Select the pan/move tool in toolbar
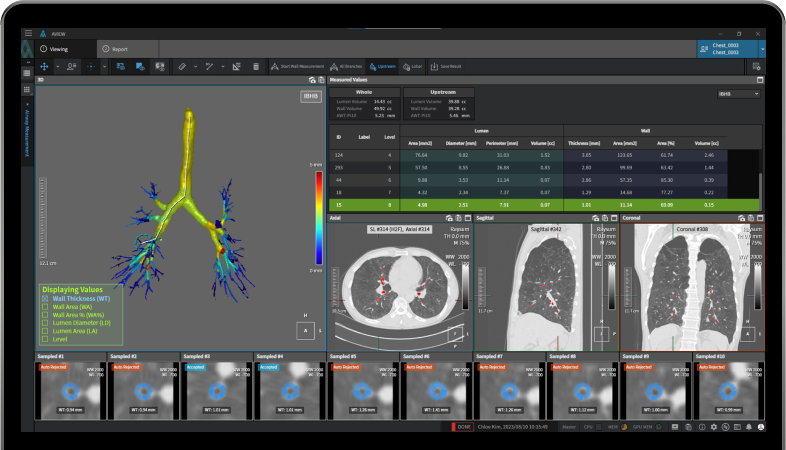This screenshot has width=786, height=450. tap(43, 66)
